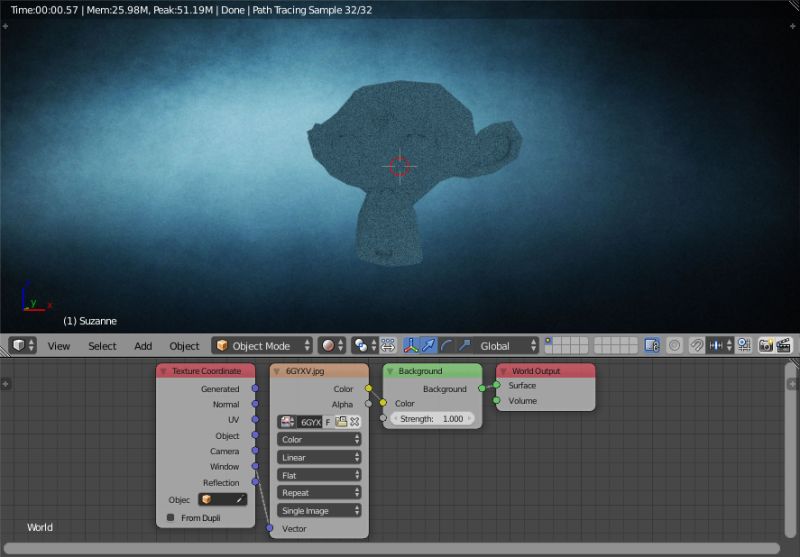The width and height of the screenshot is (800, 557).
Task: Click the Background shader output socket
Action: tap(482, 388)
